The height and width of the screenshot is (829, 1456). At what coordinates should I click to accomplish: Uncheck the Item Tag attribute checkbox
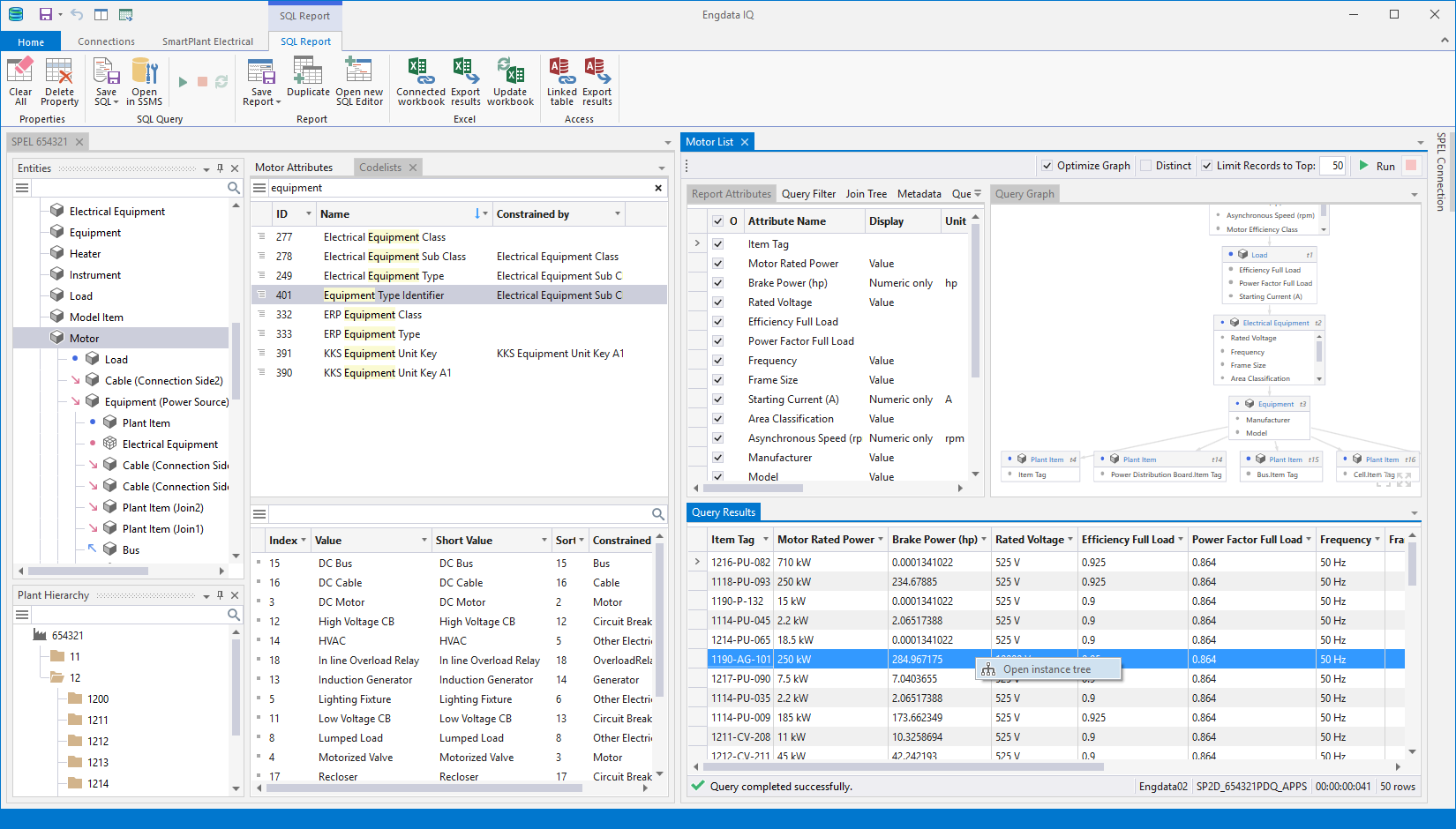click(x=718, y=244)
